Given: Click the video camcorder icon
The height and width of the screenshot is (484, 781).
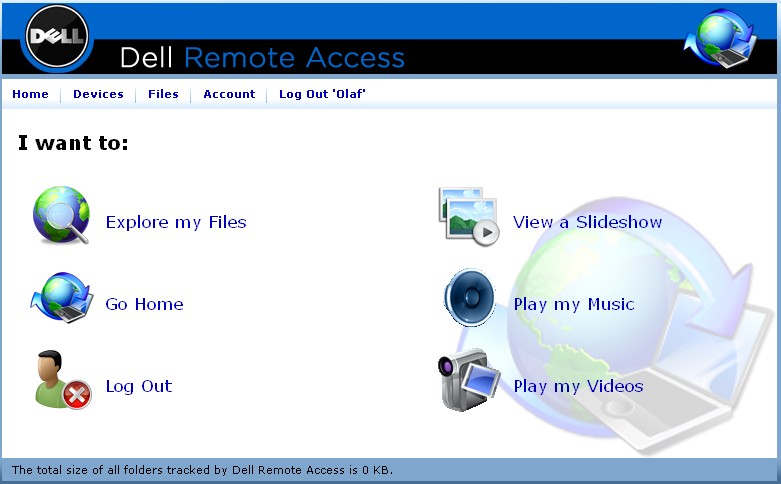Looking at the screenshot, I should (x=469, y=380).
